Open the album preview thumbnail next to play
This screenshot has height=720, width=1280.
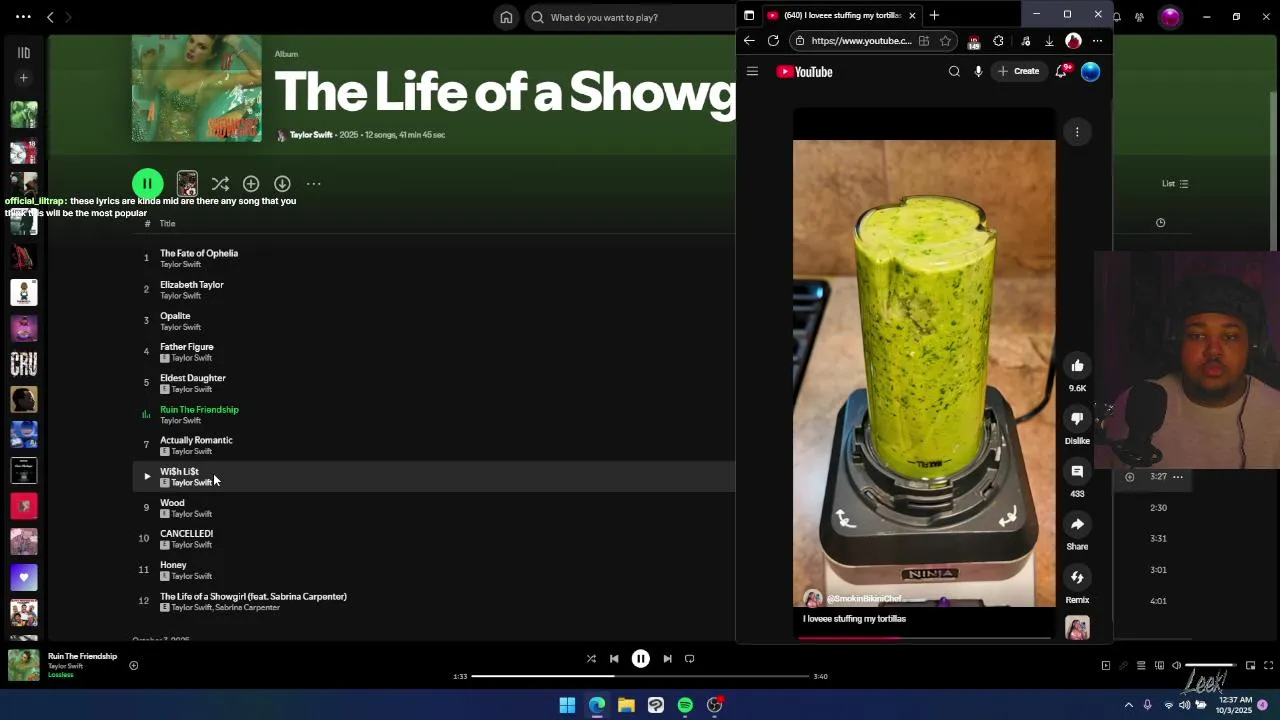[x=187, y=183]
